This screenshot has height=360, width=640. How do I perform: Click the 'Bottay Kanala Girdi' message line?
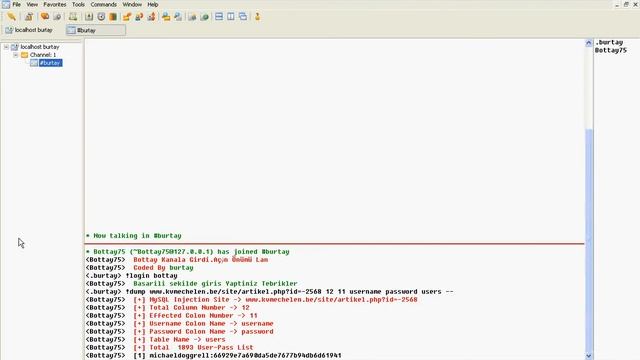pos(177,260)
